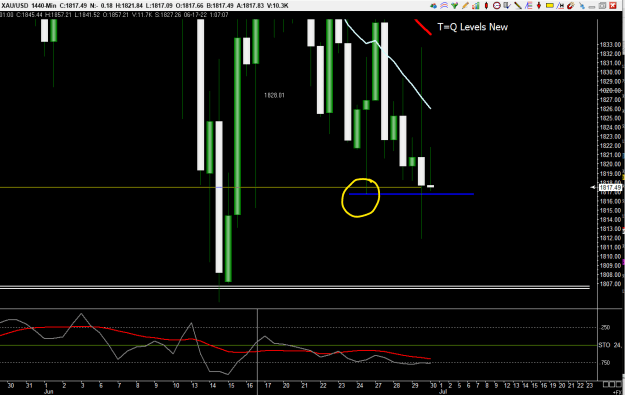Restore the chart window size
Viewport: 625px width, 395px height.
click(x=602, y=6)
